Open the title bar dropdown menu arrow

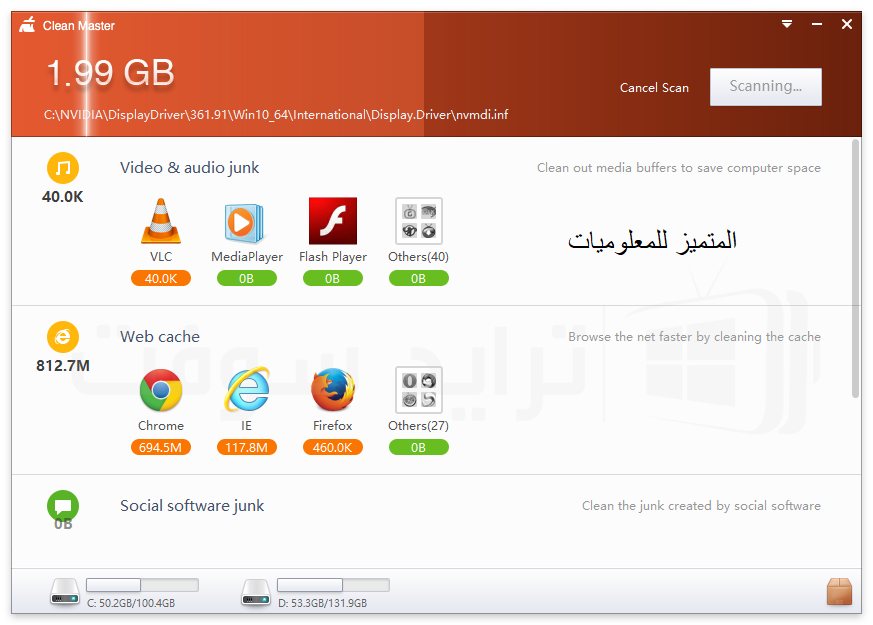pos(787,24)
